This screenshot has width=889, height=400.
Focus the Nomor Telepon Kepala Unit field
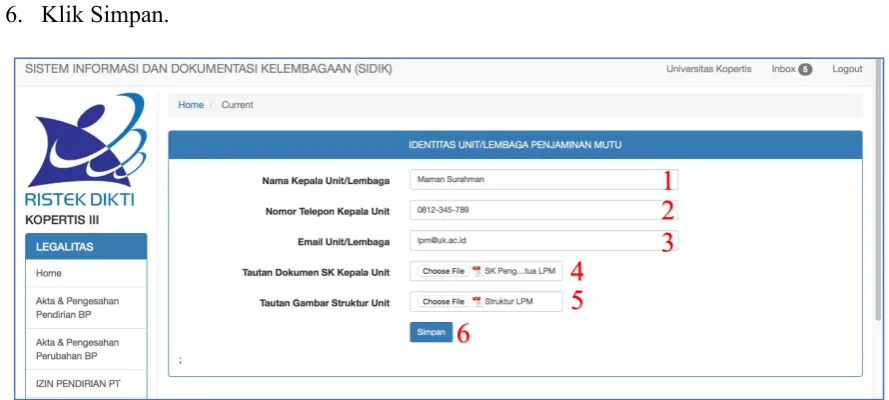(x=544, y=210)
